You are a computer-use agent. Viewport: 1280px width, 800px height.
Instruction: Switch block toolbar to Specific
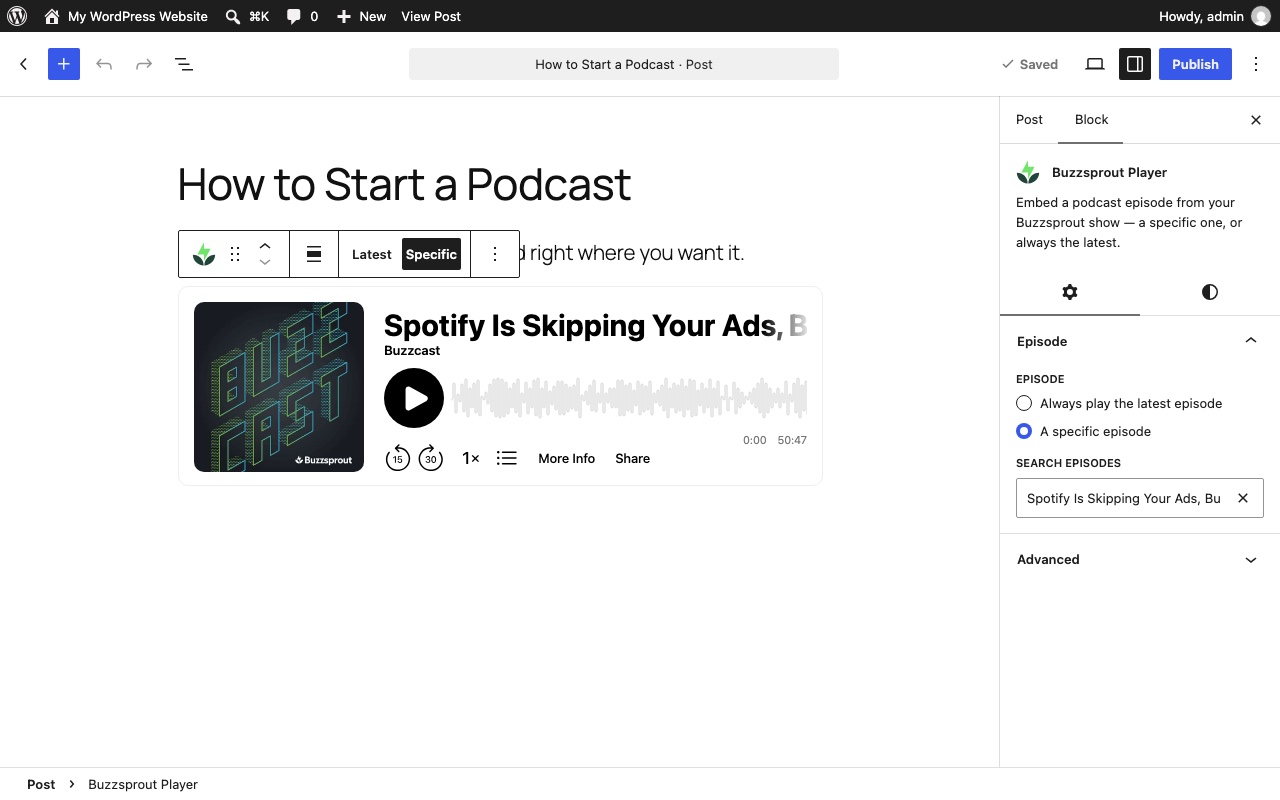point(431,254)
